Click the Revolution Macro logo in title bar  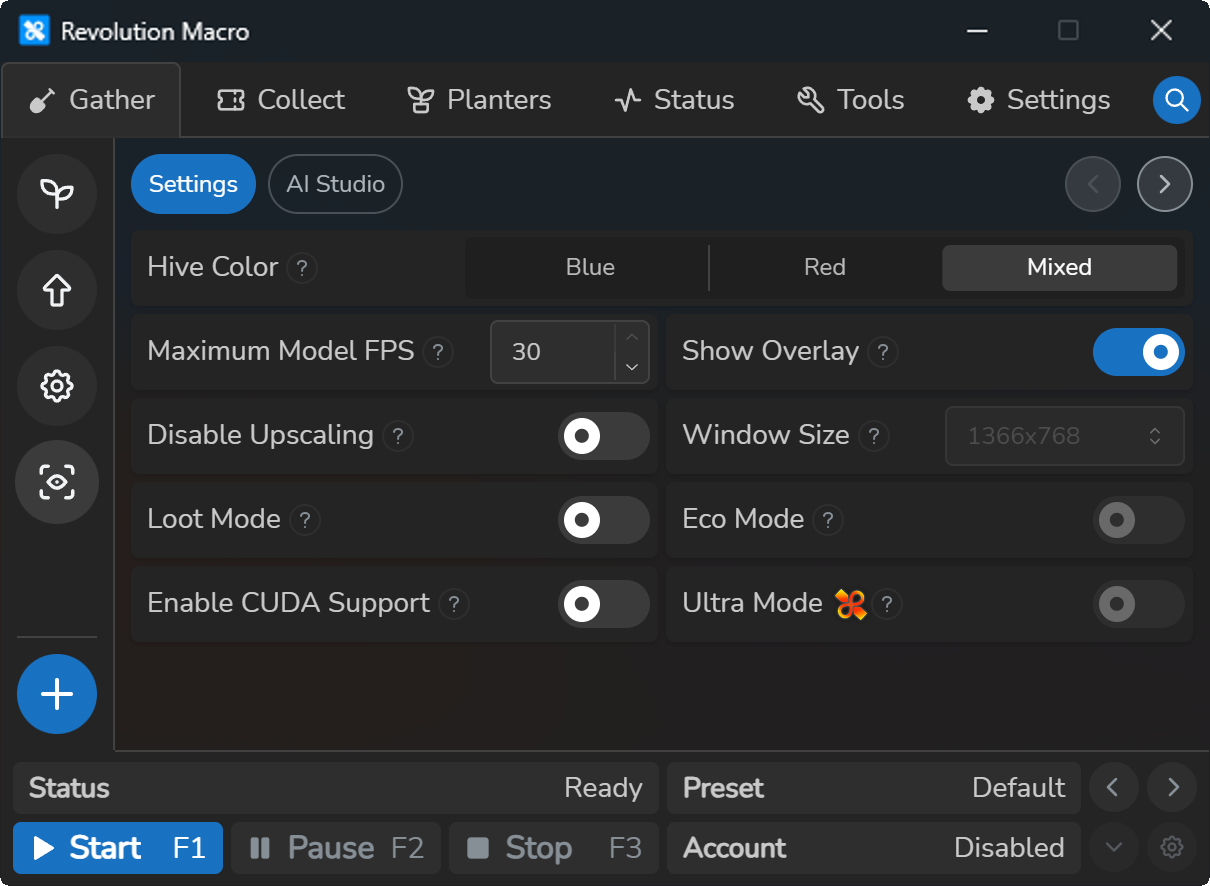(x=34, y=31)
